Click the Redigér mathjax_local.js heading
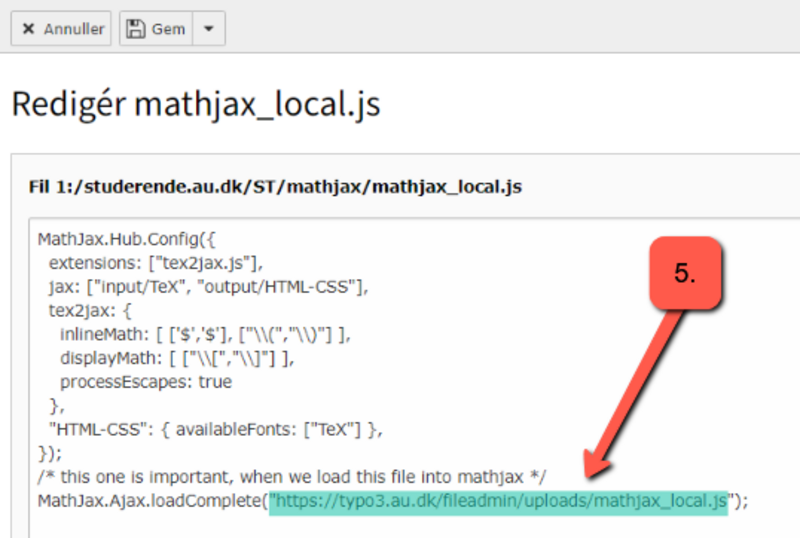This screenshot has width=800, height=538. (x=196, y=104)
